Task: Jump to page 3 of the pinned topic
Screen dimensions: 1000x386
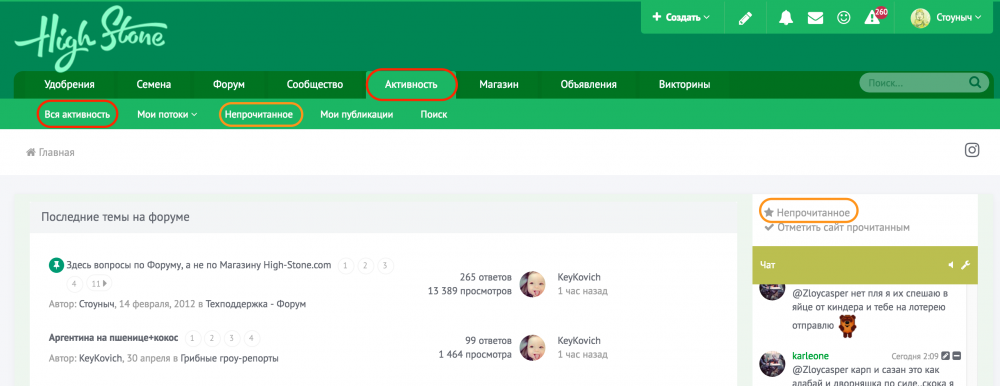Action: [x=385, y=265]
